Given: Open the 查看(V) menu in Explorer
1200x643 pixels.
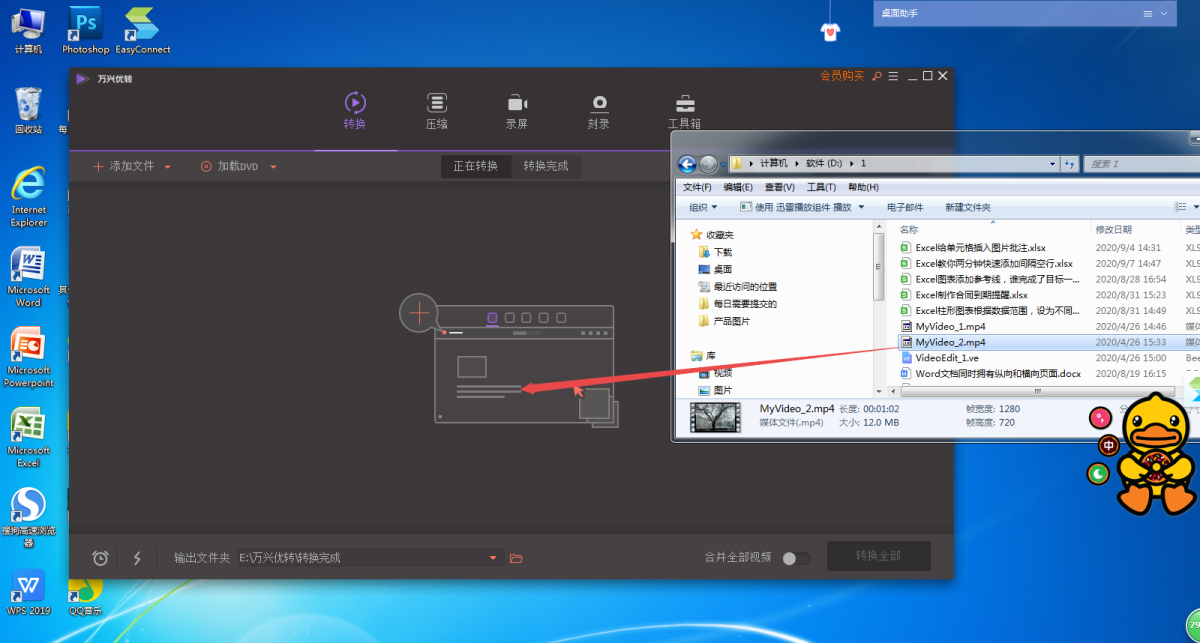Looking at the screenshot, I should coord(779,187).
